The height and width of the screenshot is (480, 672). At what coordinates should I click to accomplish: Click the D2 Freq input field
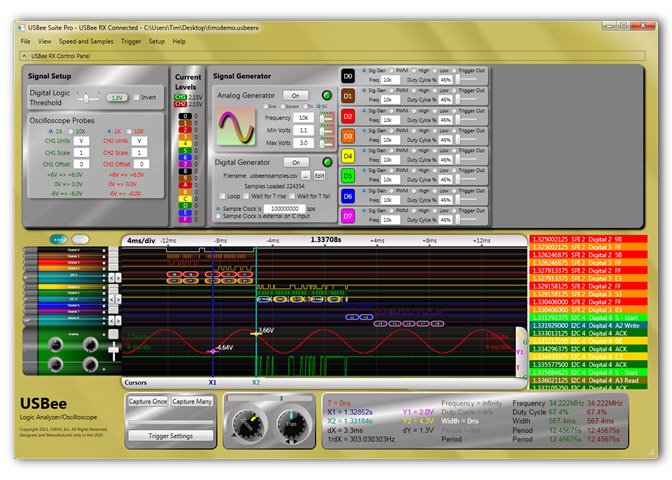390,120
